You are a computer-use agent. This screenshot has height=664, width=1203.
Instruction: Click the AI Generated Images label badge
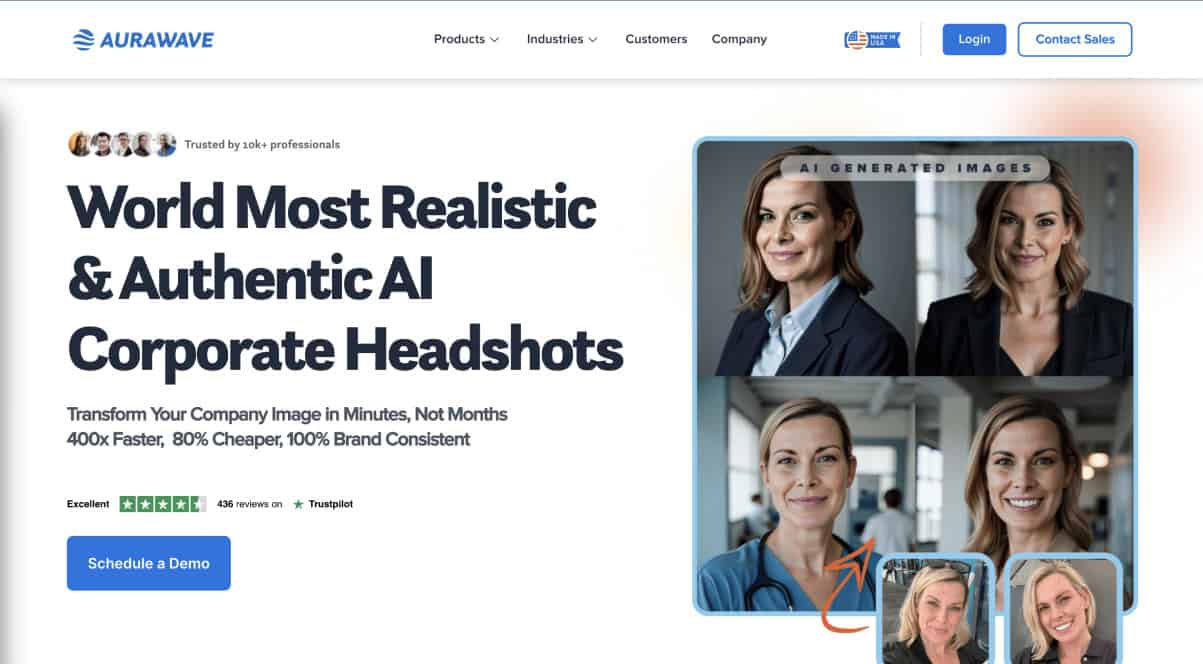click(915, 168)
